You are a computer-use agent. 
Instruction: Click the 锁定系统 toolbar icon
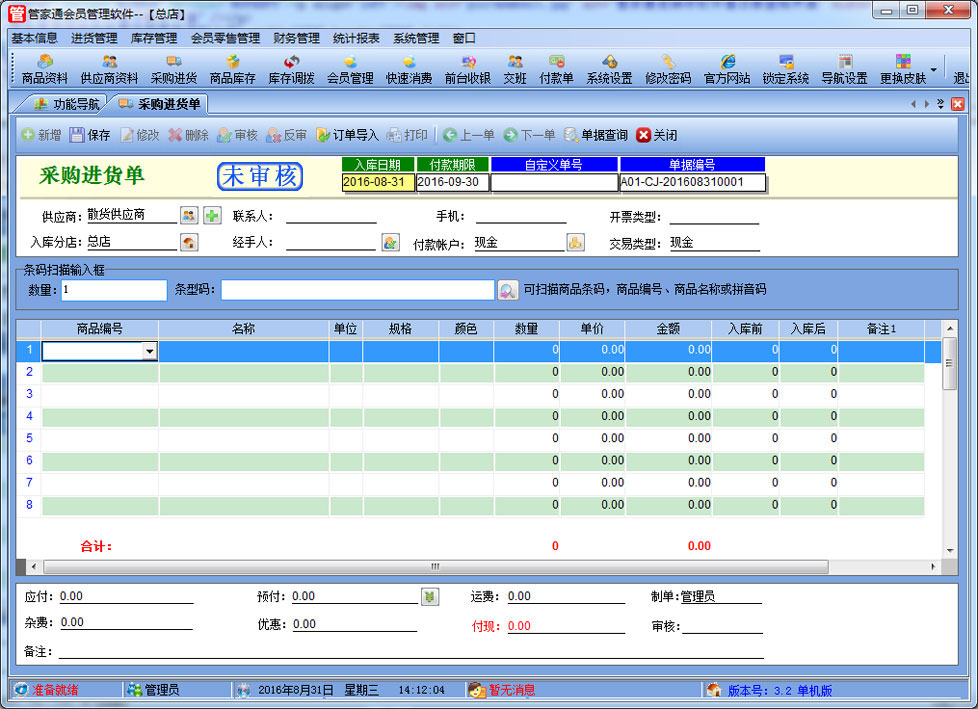(x=786, y=69)
